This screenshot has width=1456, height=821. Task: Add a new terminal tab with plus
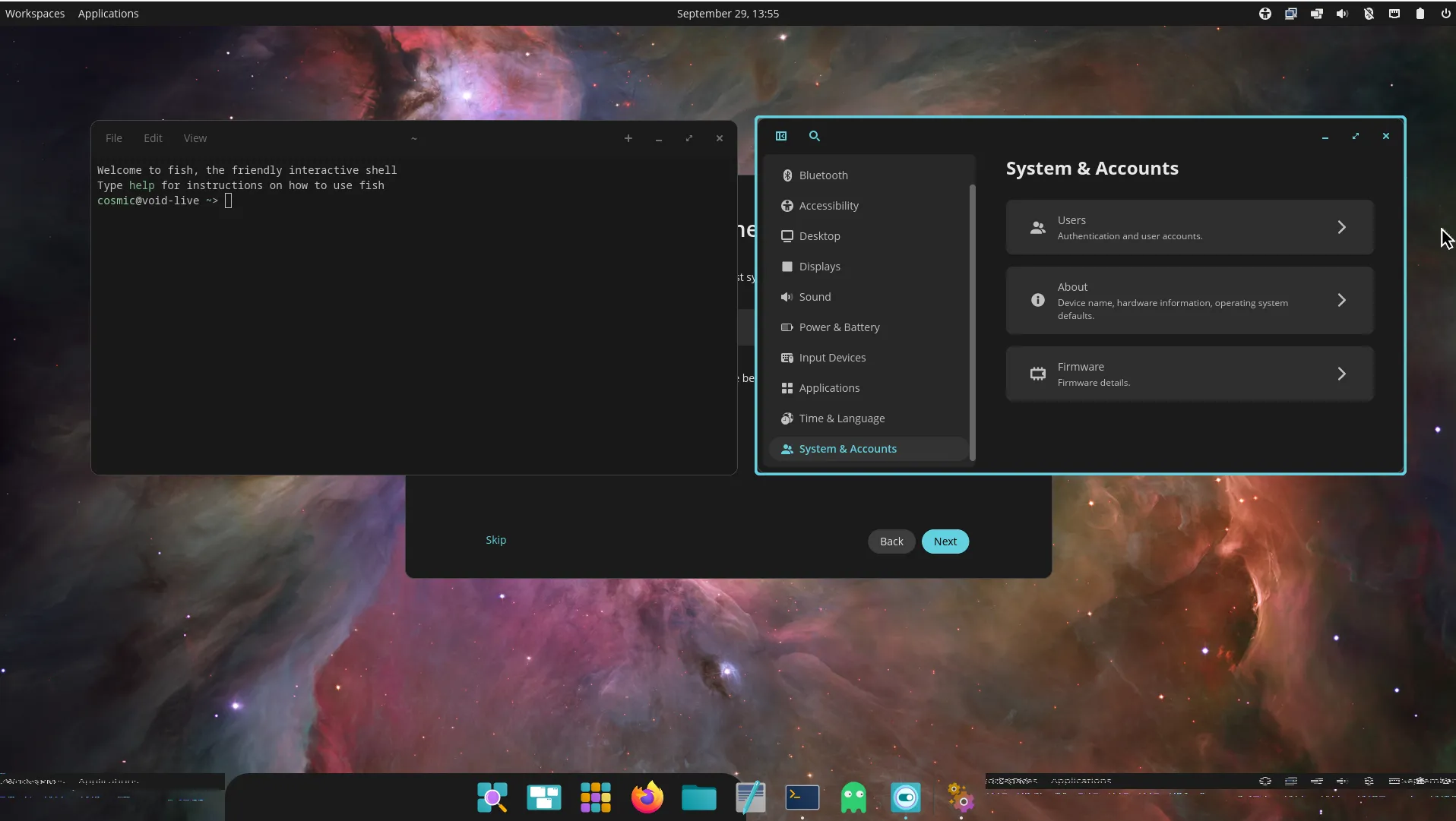pyautogui.click(x=628, y=138)
